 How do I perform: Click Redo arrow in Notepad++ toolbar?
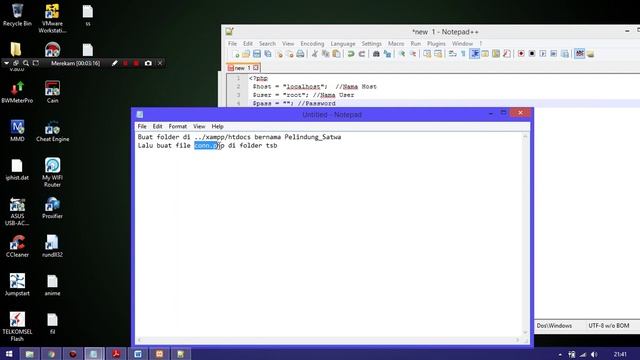[x=362, y=54]
